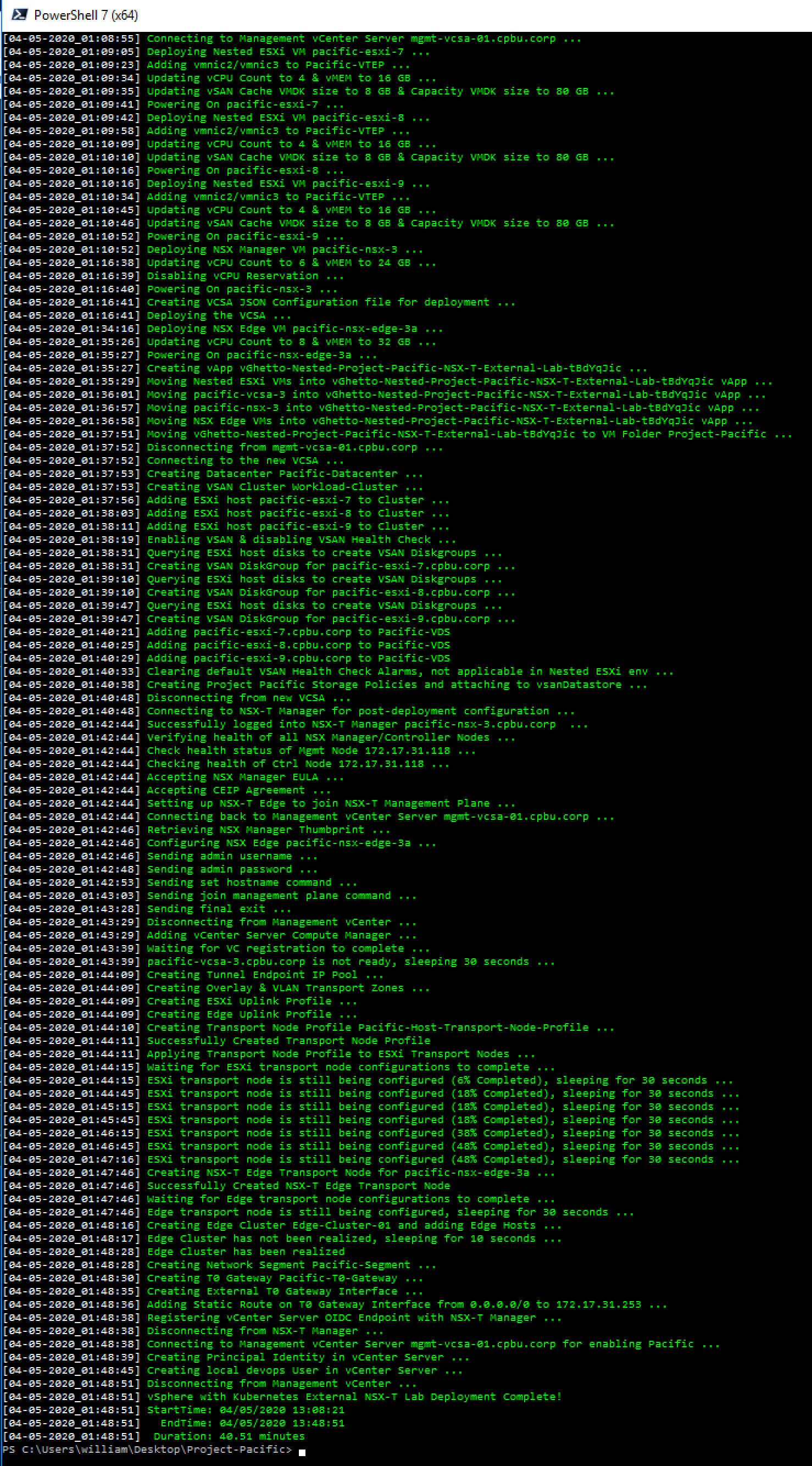This screenshot has height=1466, width=812.
Task: Click the '(38% Completed)' transport node line
Action: click(x=371, y=1133)
